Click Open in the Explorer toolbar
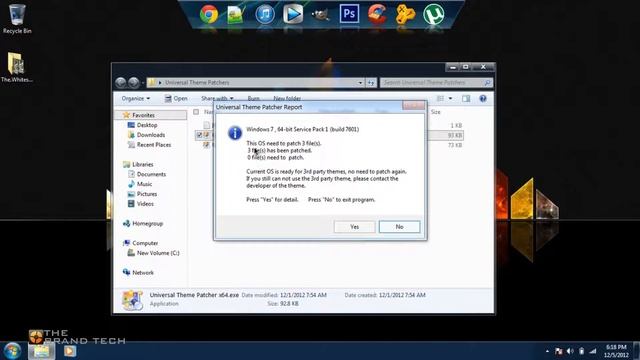640x360 pixels. 176,98
